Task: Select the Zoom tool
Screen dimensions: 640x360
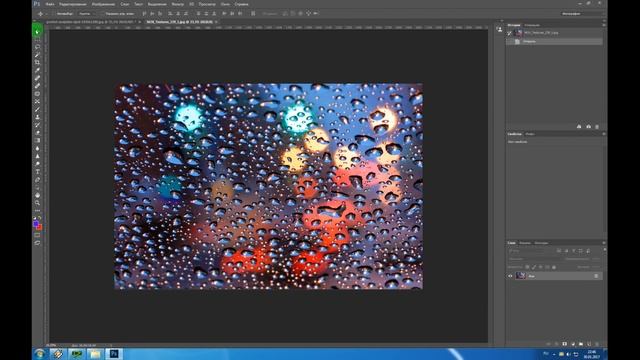Action: tap(37, 203)
